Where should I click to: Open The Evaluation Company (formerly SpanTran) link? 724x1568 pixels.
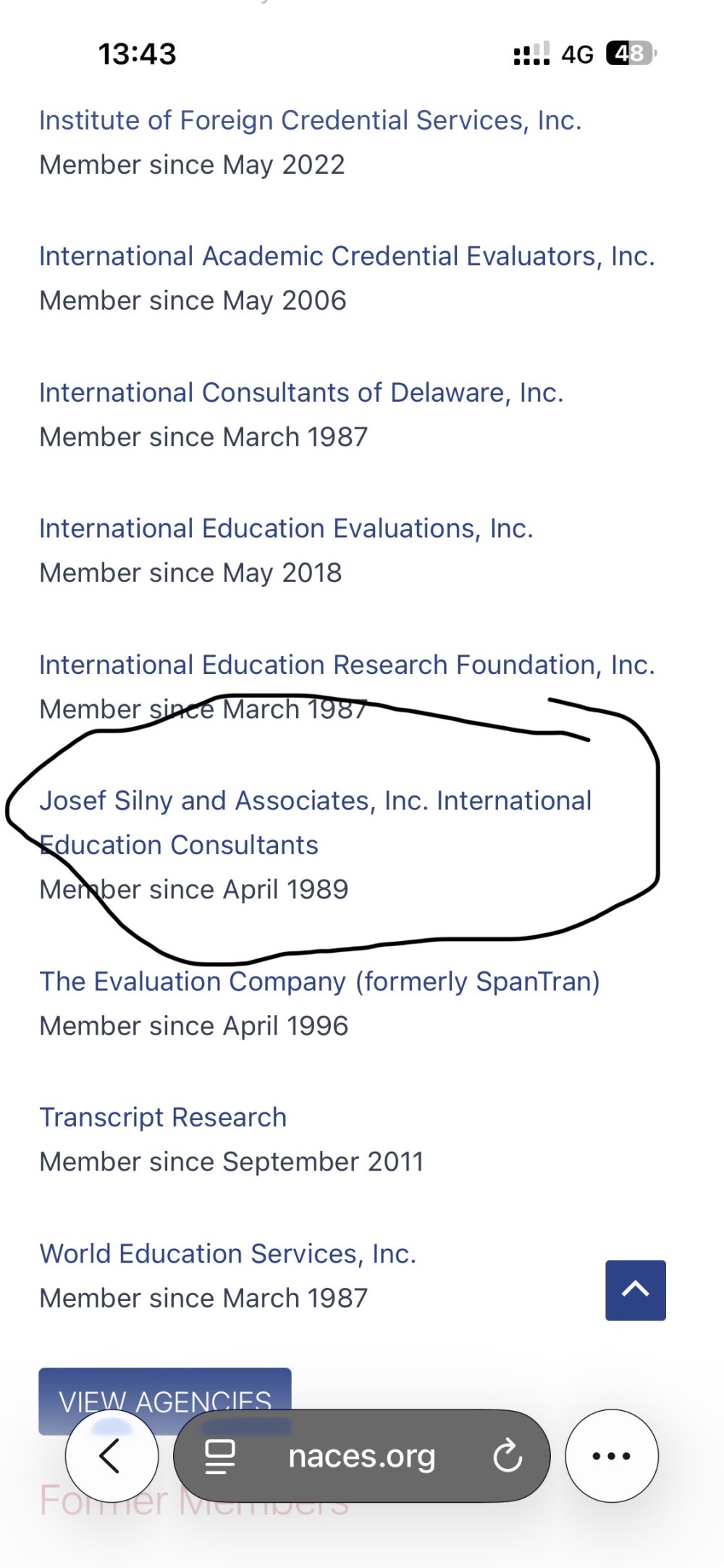(319, 982)
